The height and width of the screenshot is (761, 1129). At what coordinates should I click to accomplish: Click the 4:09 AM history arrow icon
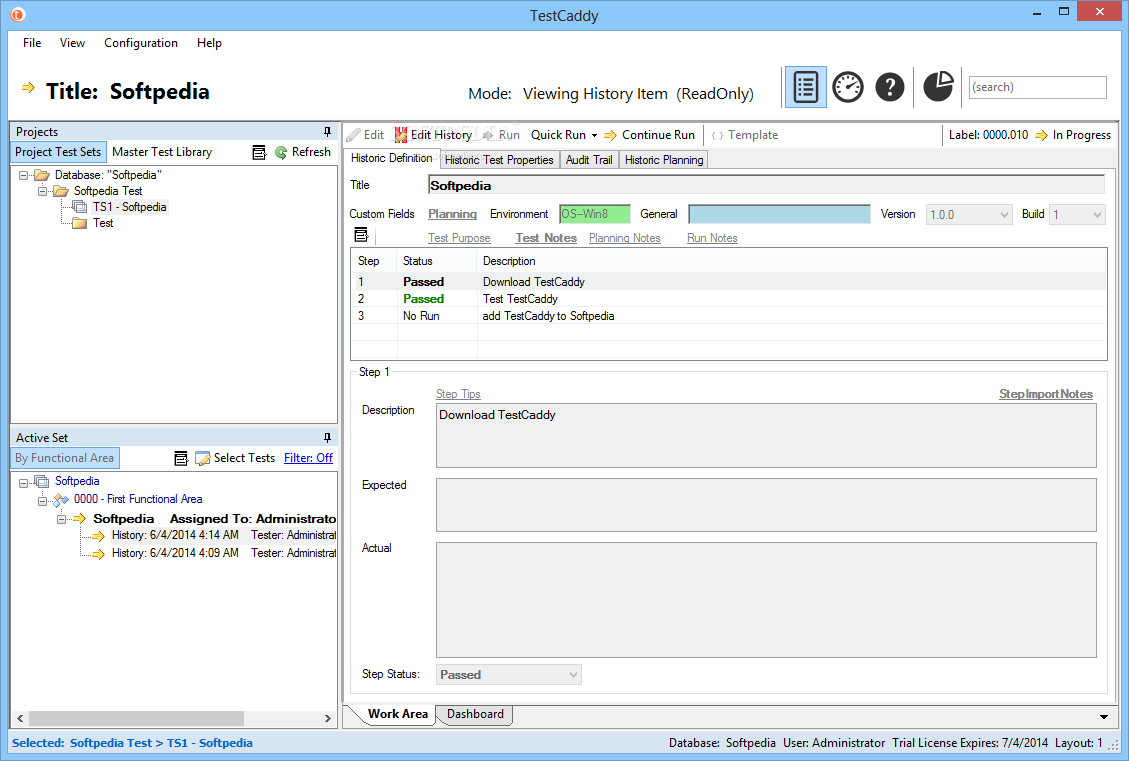coord(99,554)
